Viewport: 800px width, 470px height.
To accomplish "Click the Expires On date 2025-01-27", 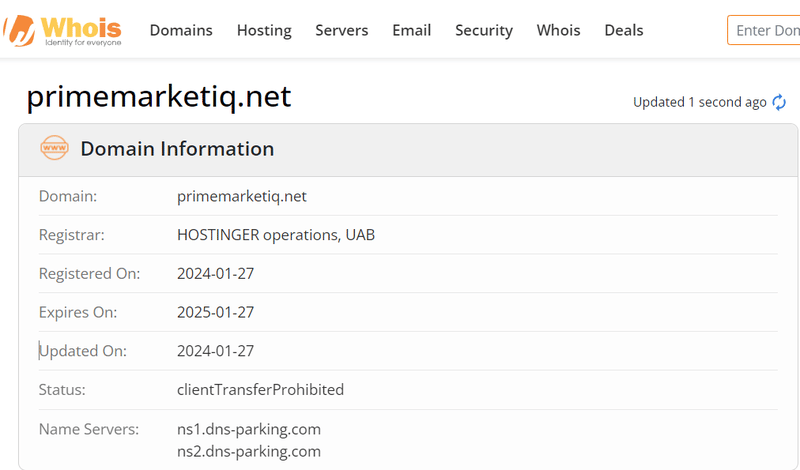I will tap(215, 312).
